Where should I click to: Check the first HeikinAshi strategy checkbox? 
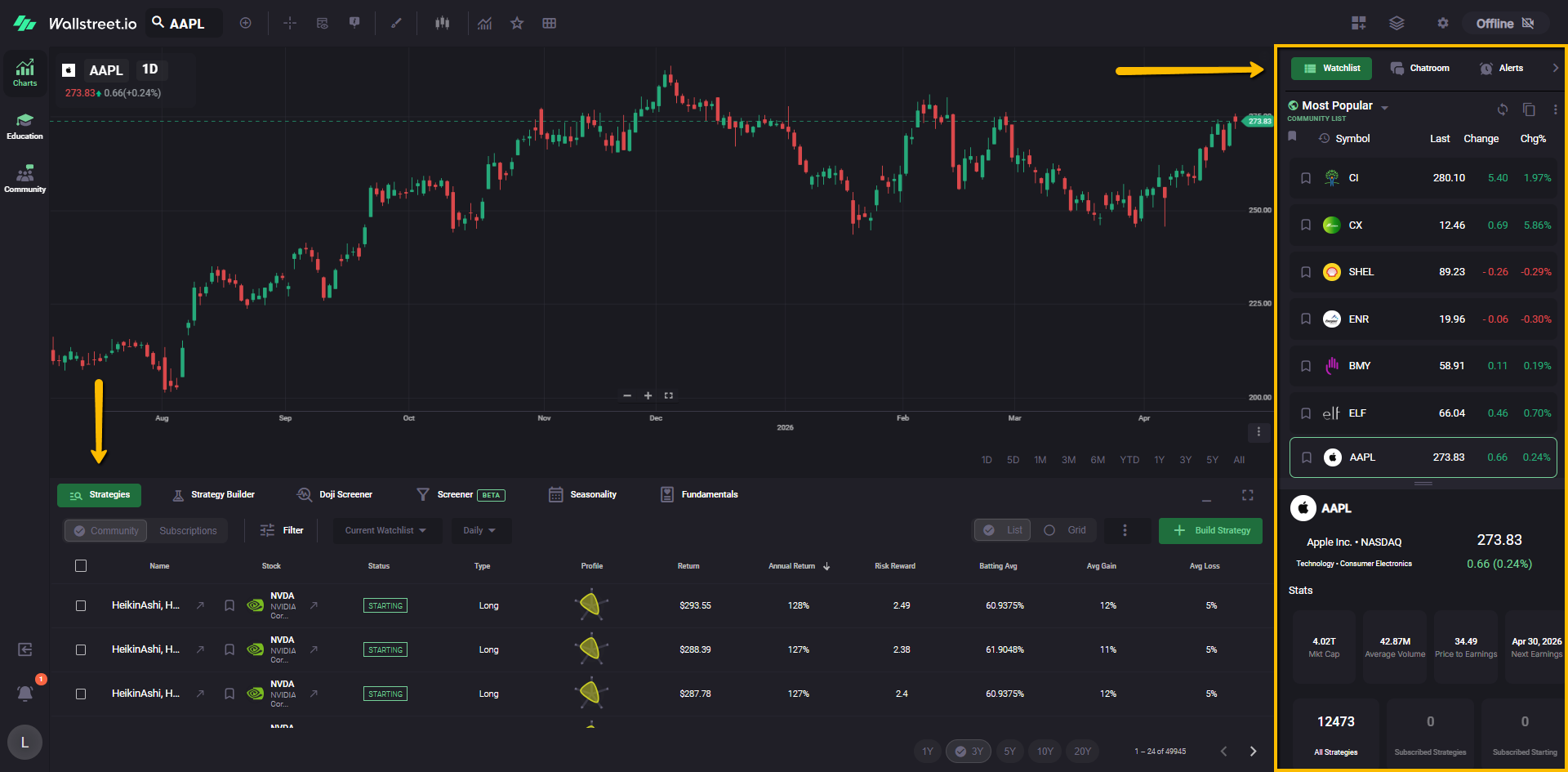[x=81, y=606]
